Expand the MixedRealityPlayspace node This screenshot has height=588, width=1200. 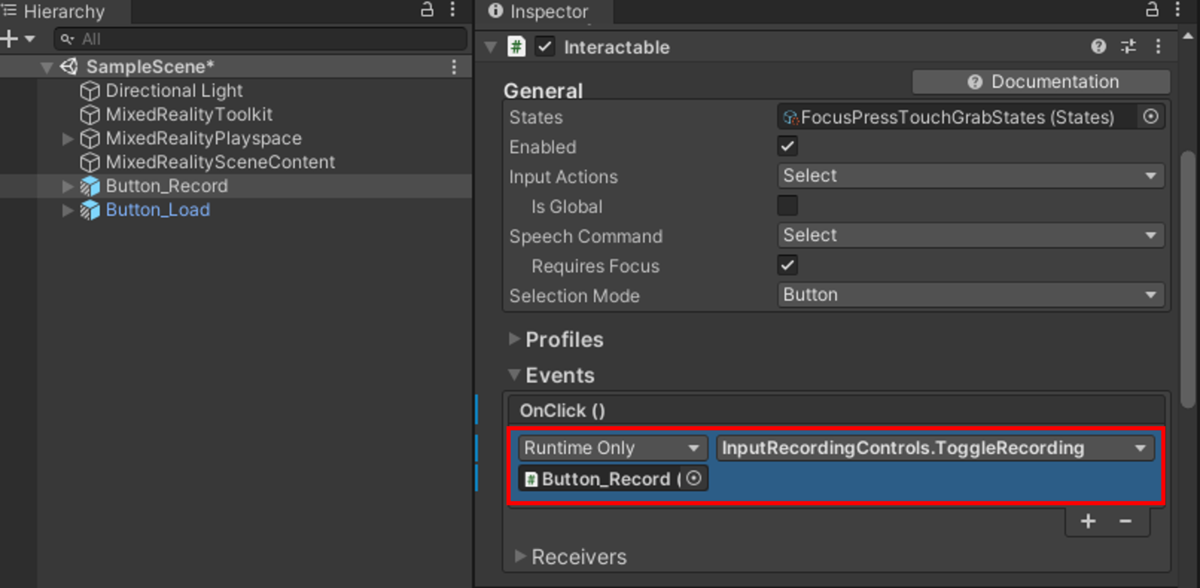[68, 139]
